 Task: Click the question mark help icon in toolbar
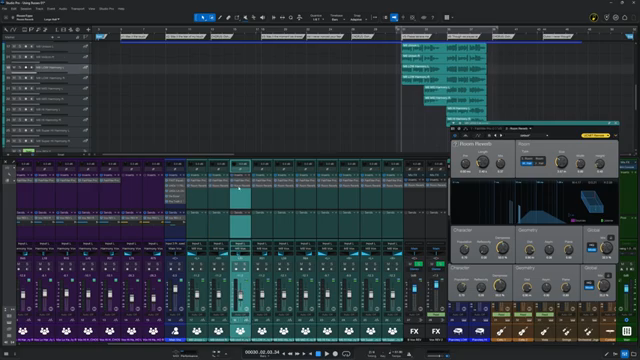click(x=433, y=18)
